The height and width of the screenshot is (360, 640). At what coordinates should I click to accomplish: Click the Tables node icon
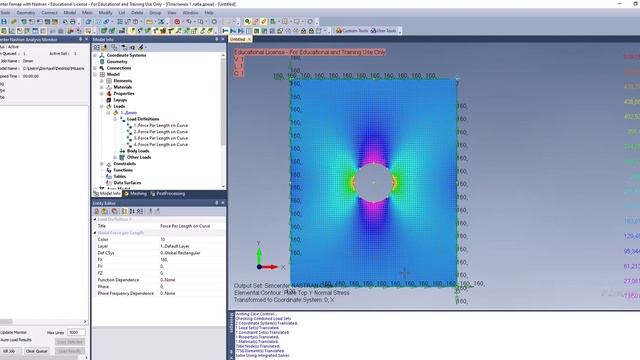pyautogui.click(x=109, y=176)
